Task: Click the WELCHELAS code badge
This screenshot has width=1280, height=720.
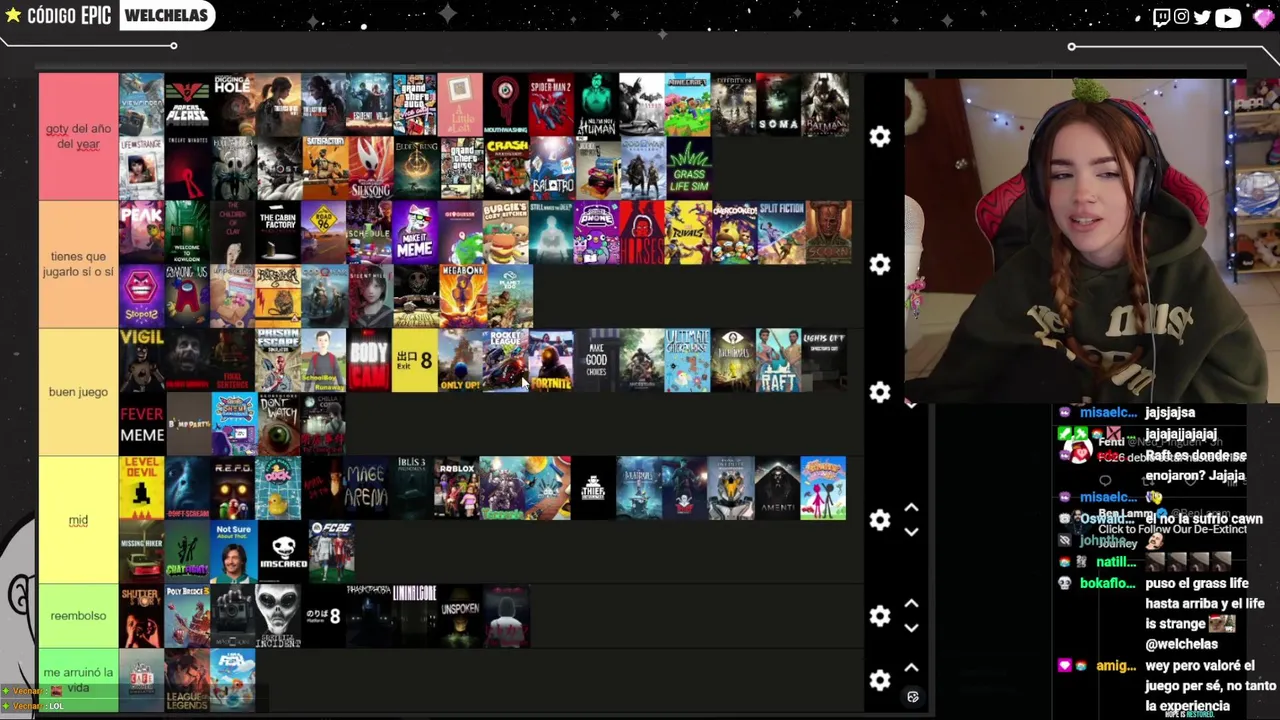Action: pyautogui.click(x=165, y=15)
